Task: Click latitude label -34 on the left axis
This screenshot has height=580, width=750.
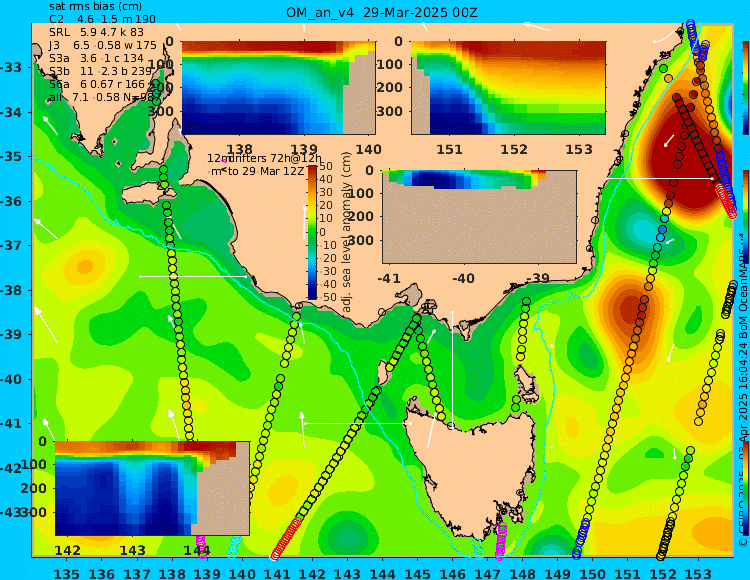Action: (x=11, y=112)
